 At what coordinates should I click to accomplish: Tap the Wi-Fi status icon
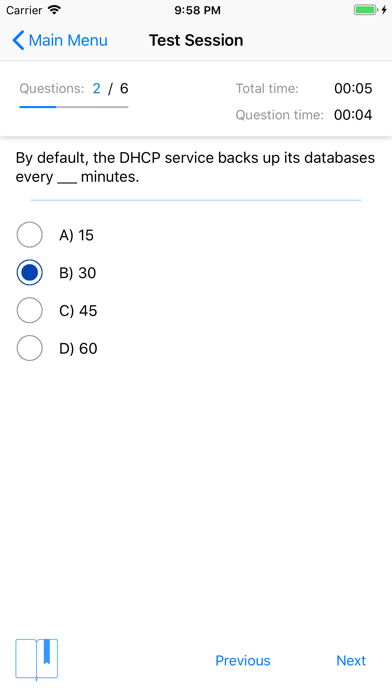(x=54, y=10)
